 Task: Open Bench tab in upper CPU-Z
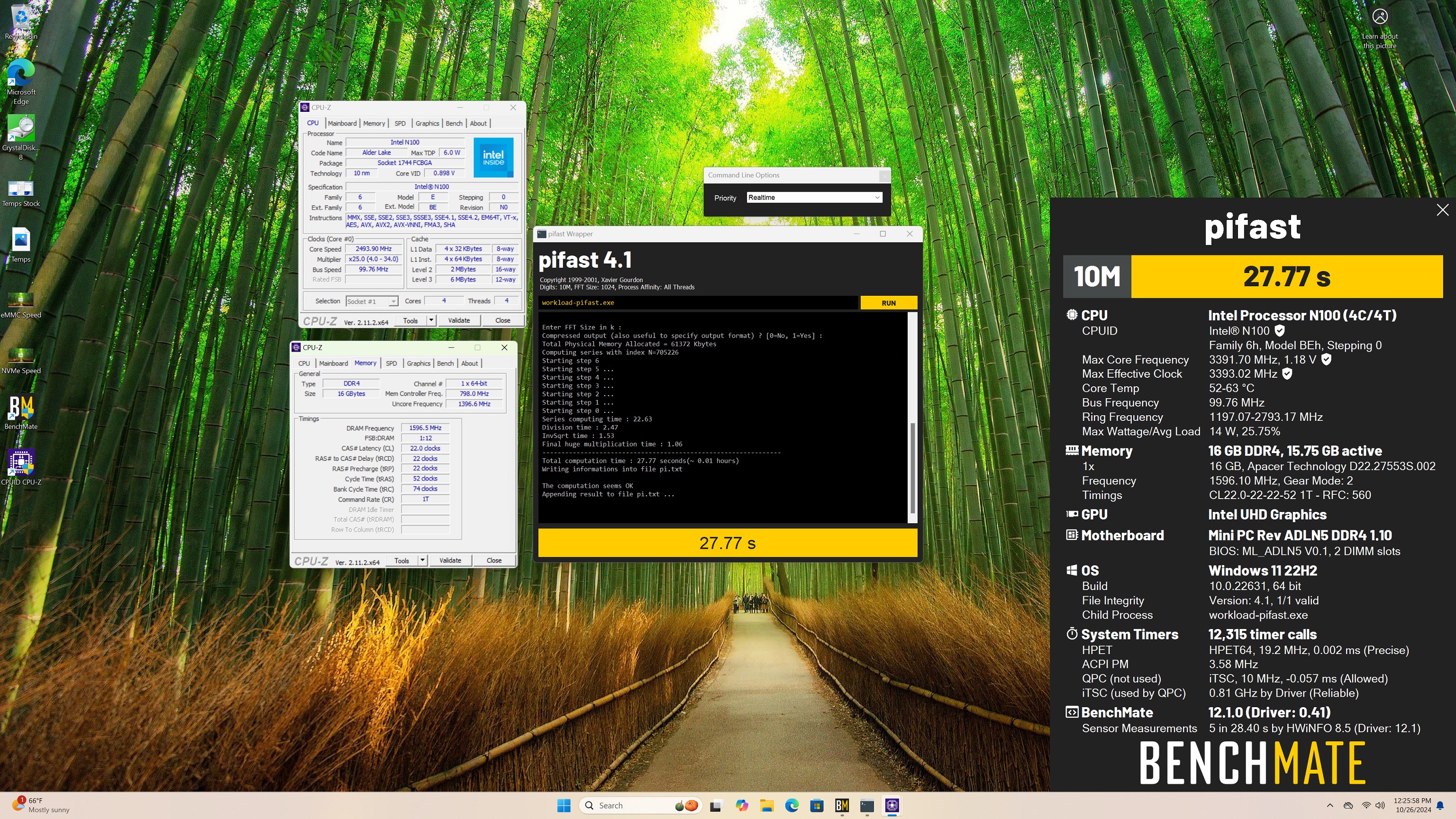click(454, 123)
